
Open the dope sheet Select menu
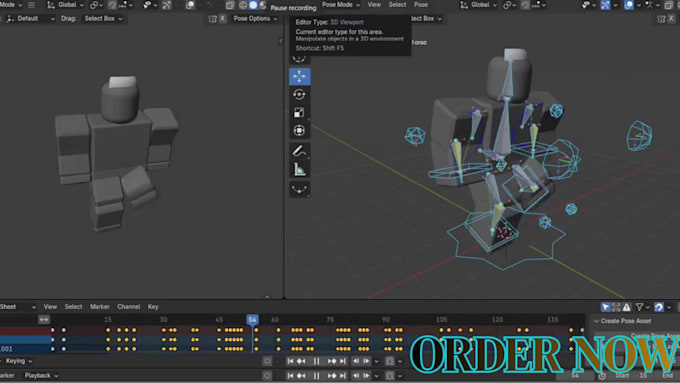[73, 307]
